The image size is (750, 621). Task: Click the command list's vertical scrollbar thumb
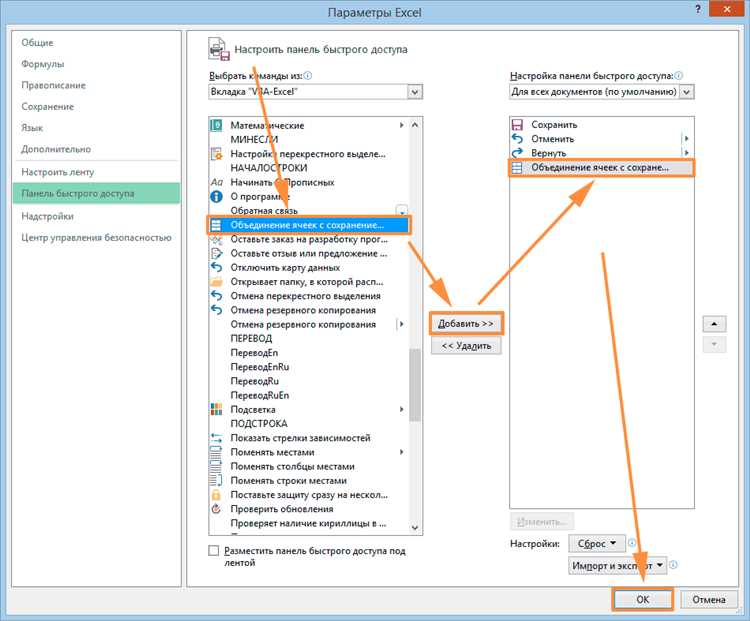(415, 385)
